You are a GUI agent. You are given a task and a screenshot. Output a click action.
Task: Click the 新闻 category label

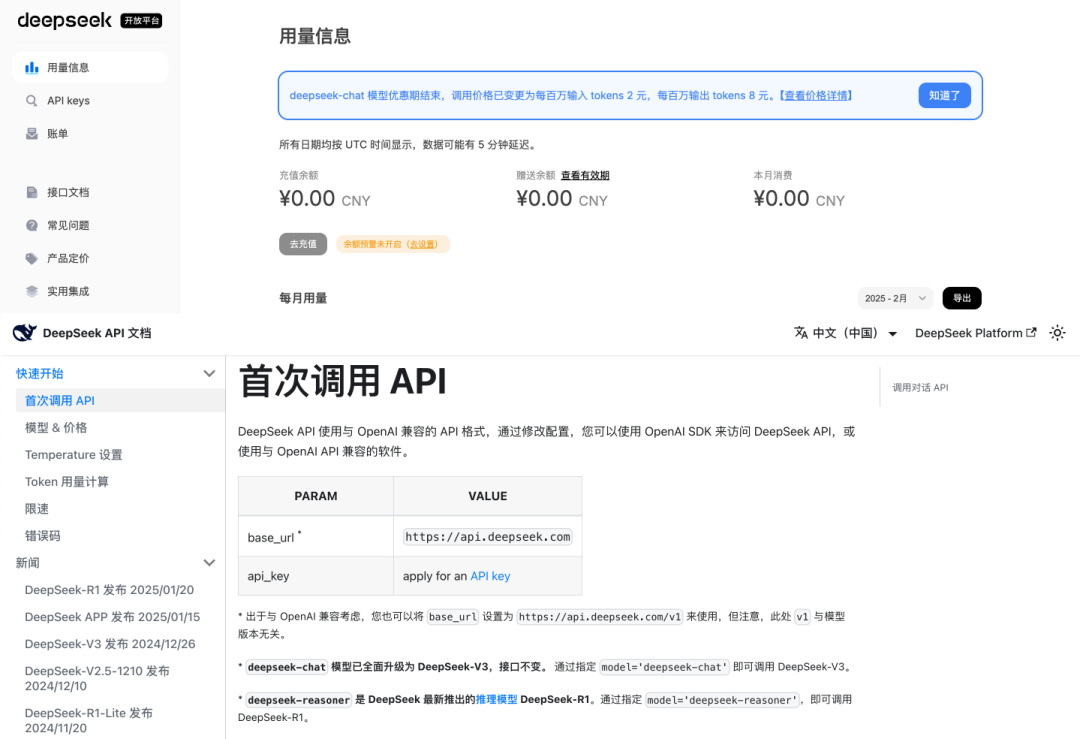(x=28, y=563)
